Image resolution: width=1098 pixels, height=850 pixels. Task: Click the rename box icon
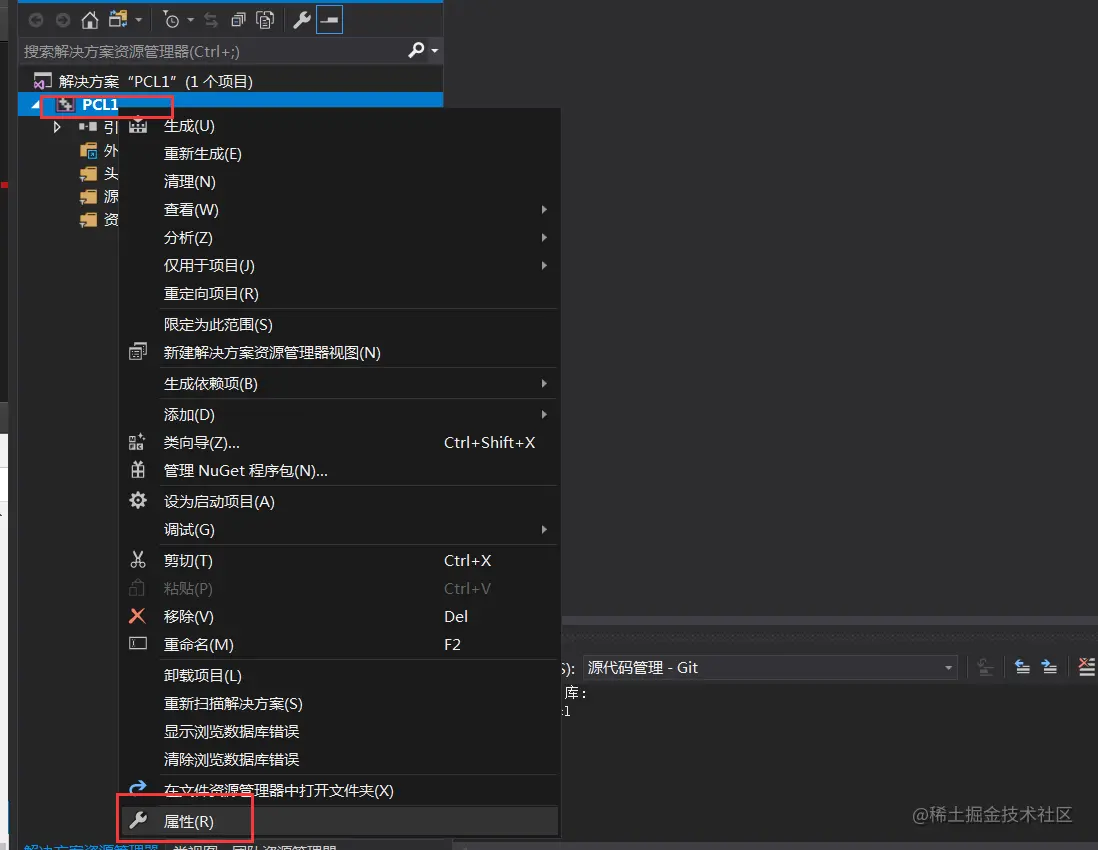pyautogui.click(x=138, y=643)
